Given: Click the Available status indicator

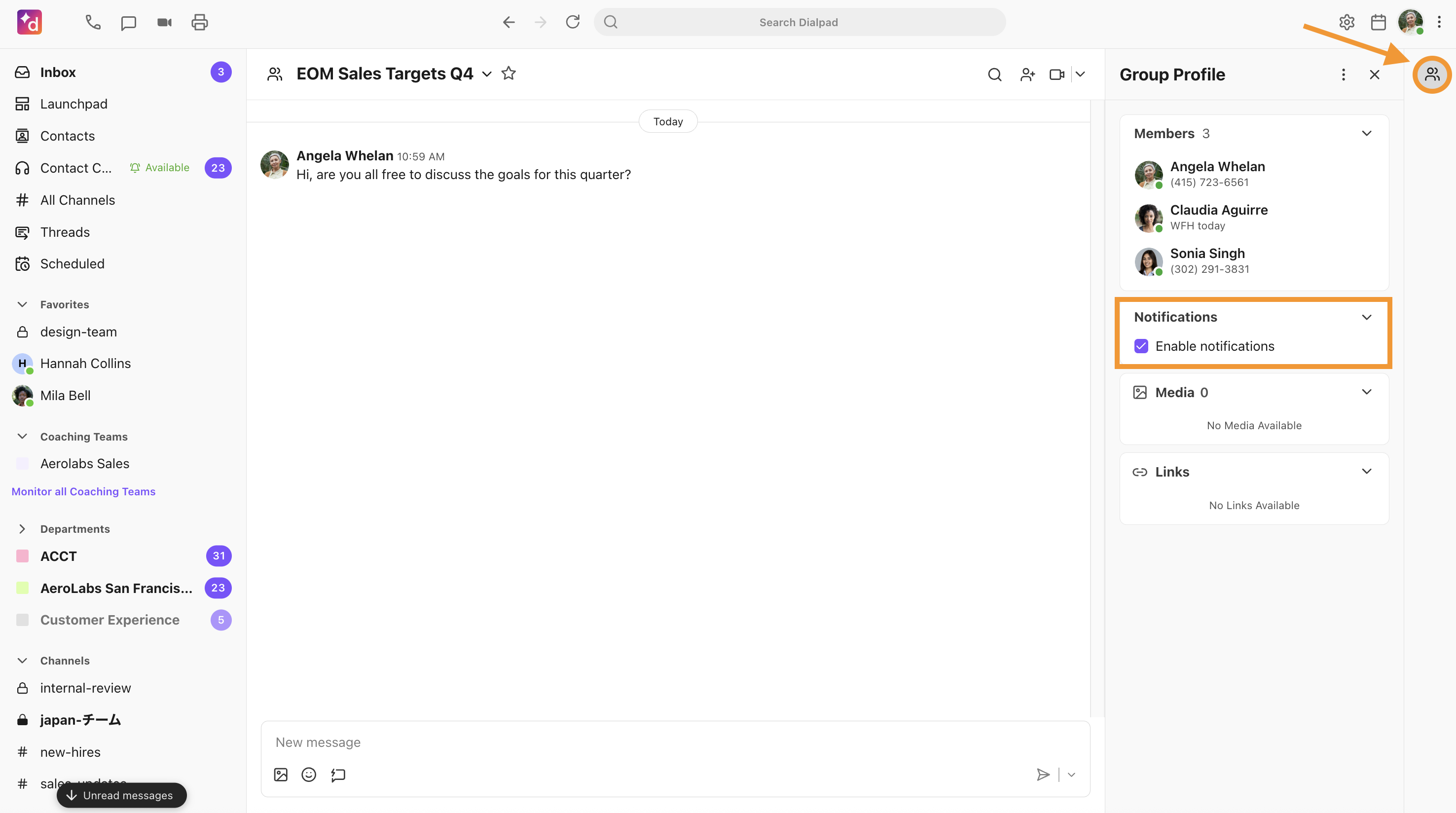Looking at the screenshot, I should point(160,168).
